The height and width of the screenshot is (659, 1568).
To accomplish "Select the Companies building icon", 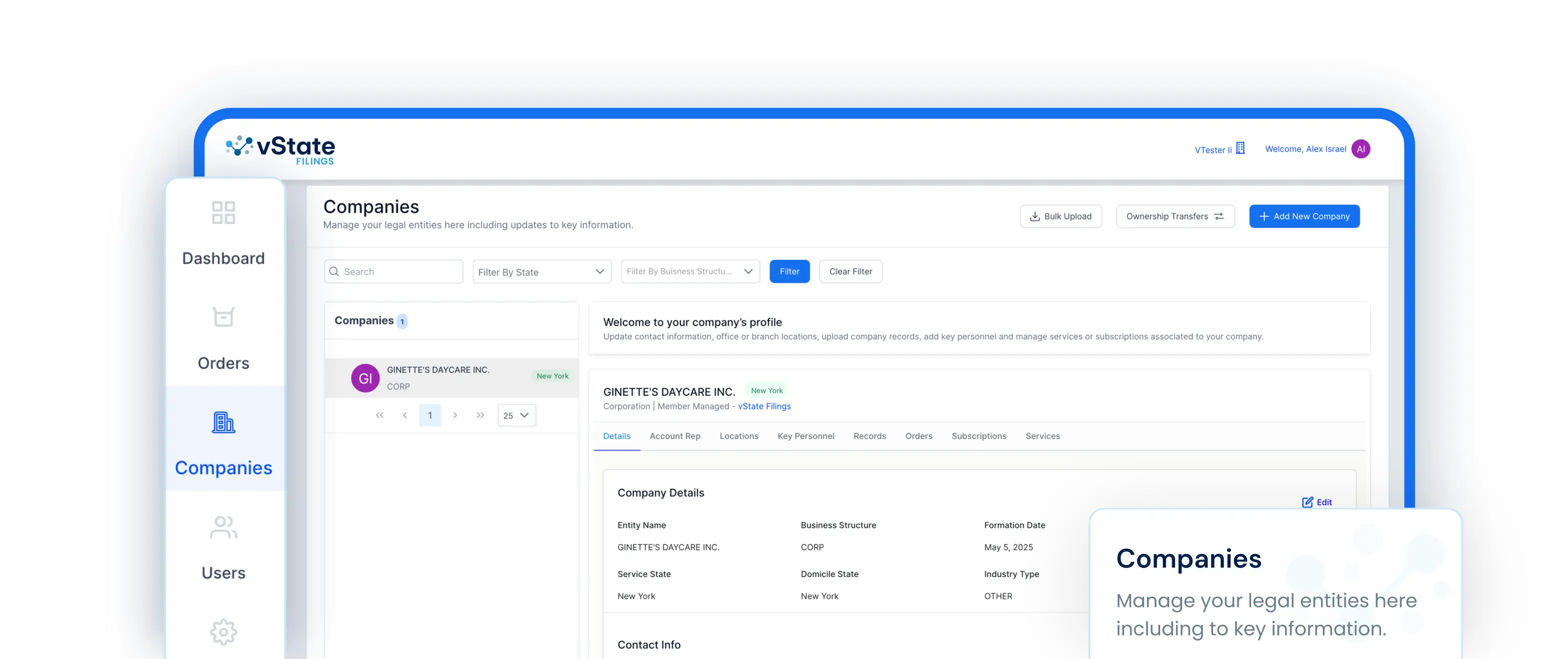I will coord(223,422).
